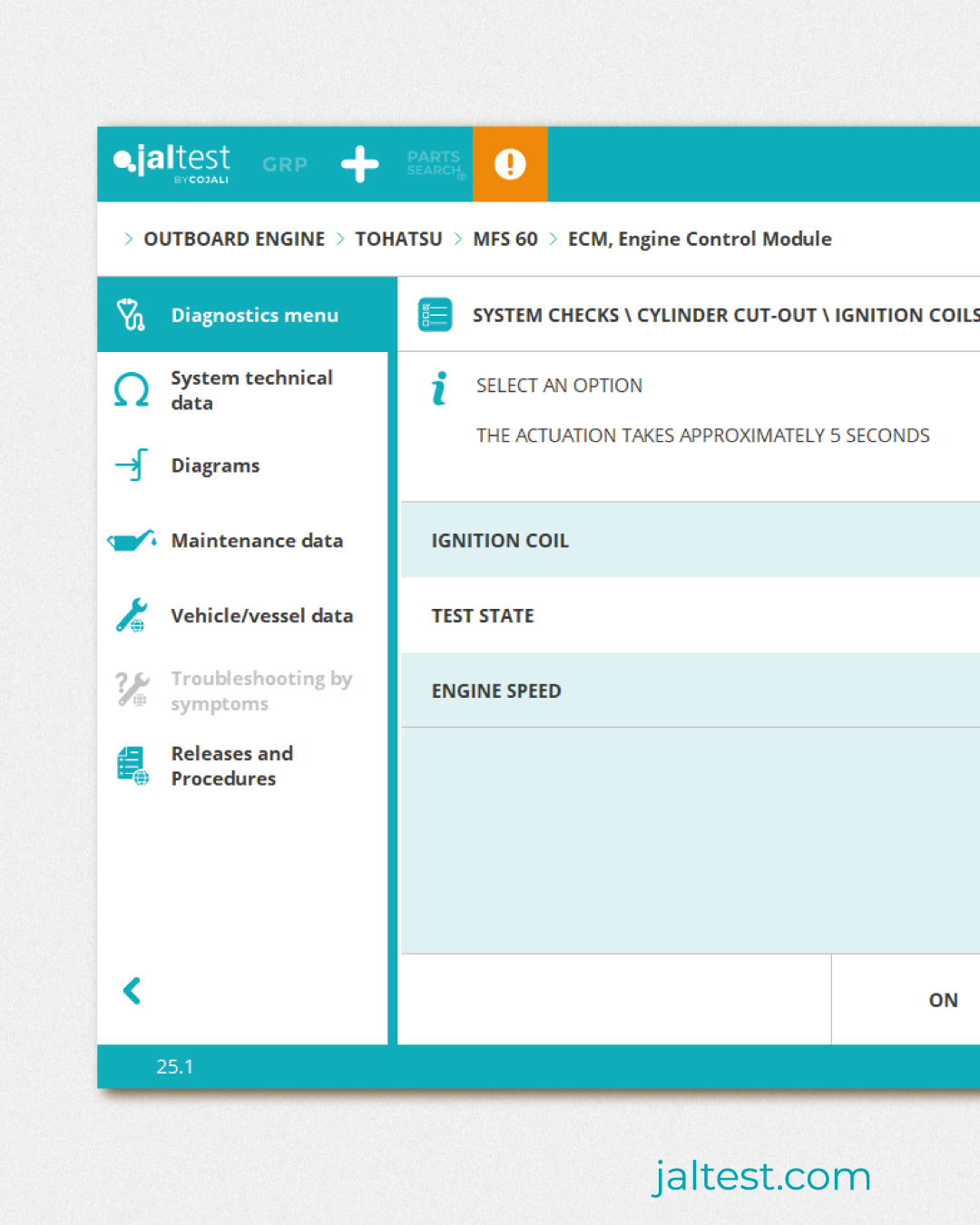The width and height of the screenshot is (980, 1225).
Task: Click the troubleshooting question-wrench icon
Action: point(132,689)
